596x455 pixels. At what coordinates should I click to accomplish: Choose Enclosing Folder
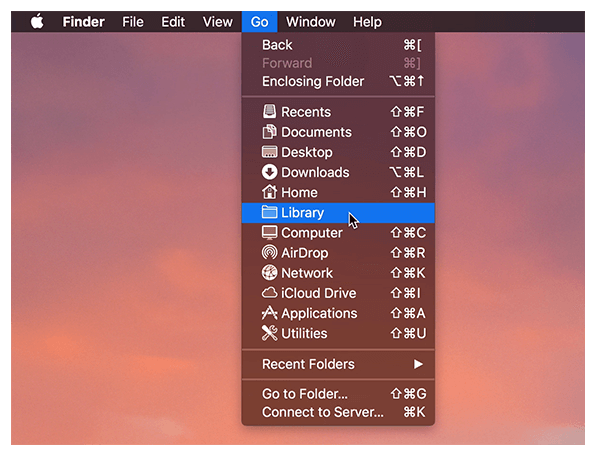coord(338,81)
